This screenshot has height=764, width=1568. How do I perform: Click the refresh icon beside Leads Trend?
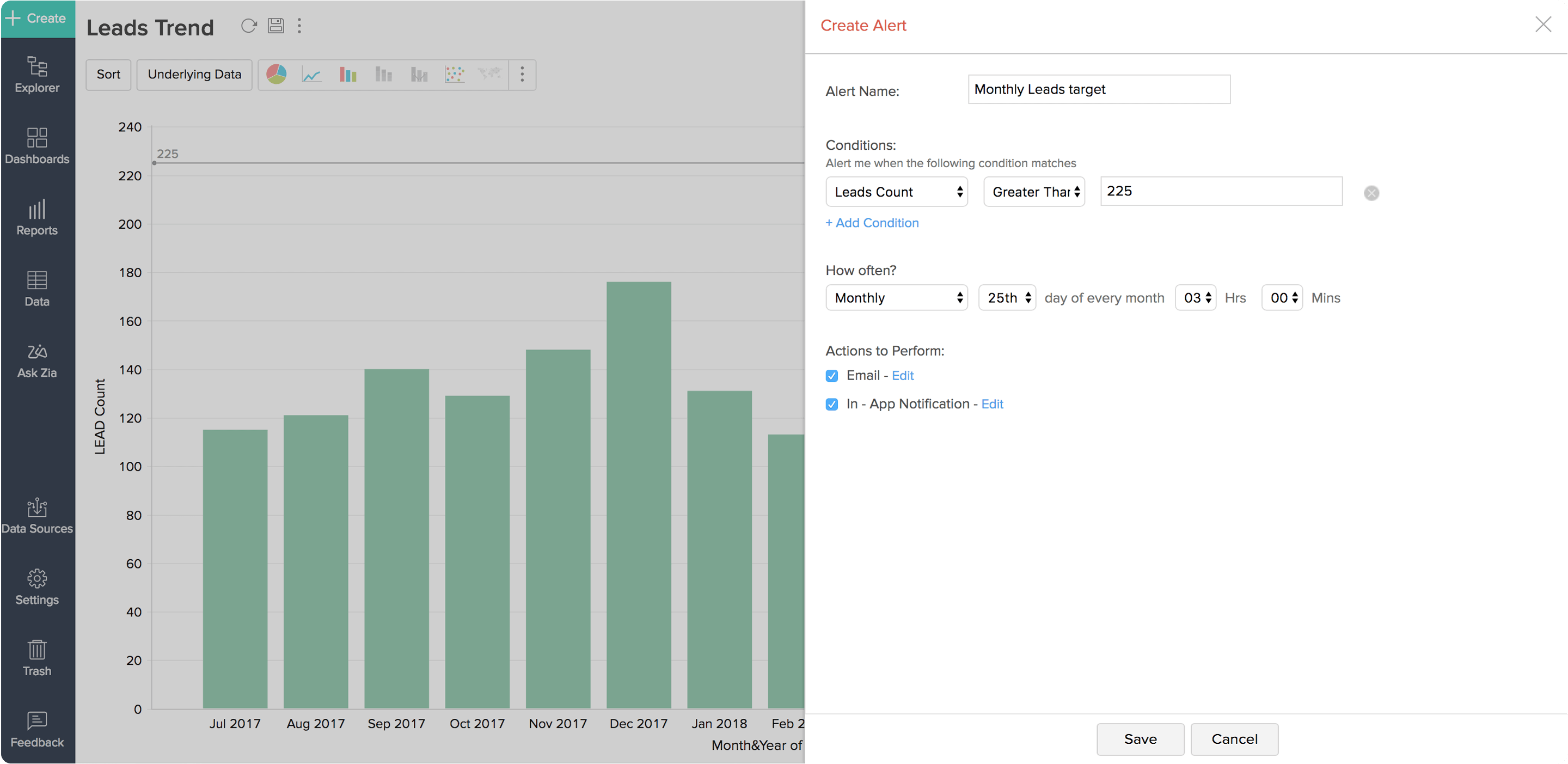(248, 26)
